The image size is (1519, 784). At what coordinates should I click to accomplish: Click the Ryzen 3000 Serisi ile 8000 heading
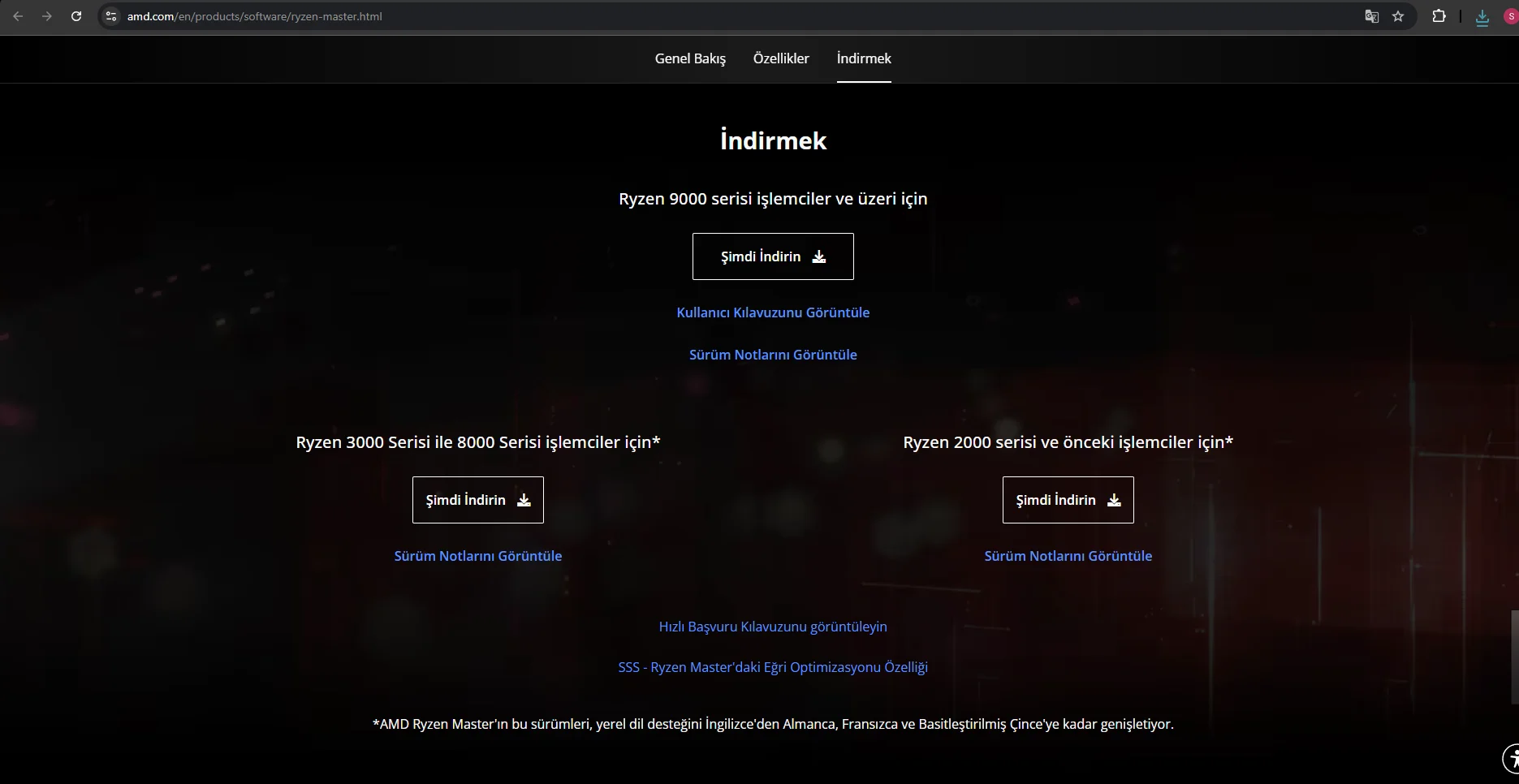(x=478, y=442)
